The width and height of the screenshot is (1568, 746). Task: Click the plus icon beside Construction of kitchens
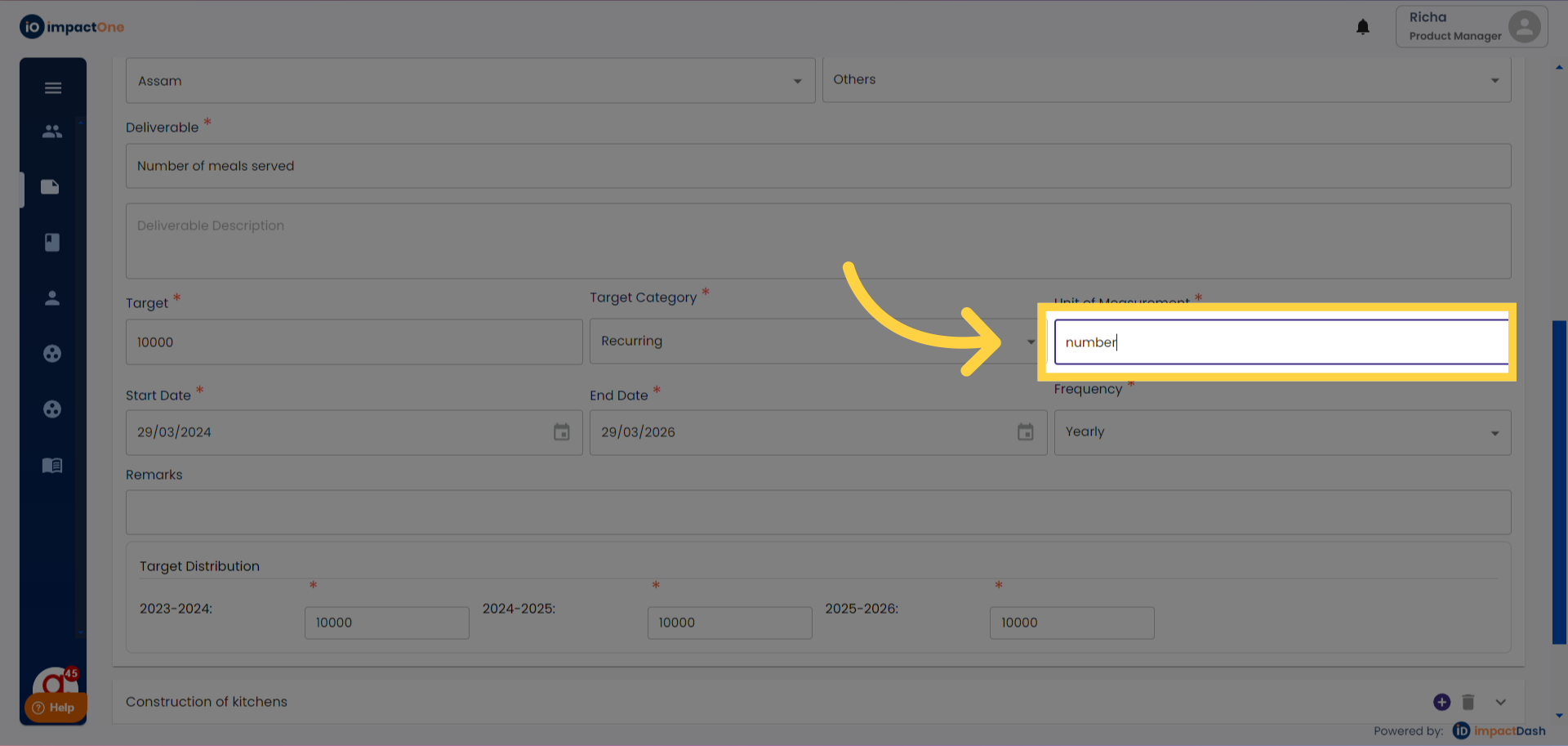(x=1441, y=702)
